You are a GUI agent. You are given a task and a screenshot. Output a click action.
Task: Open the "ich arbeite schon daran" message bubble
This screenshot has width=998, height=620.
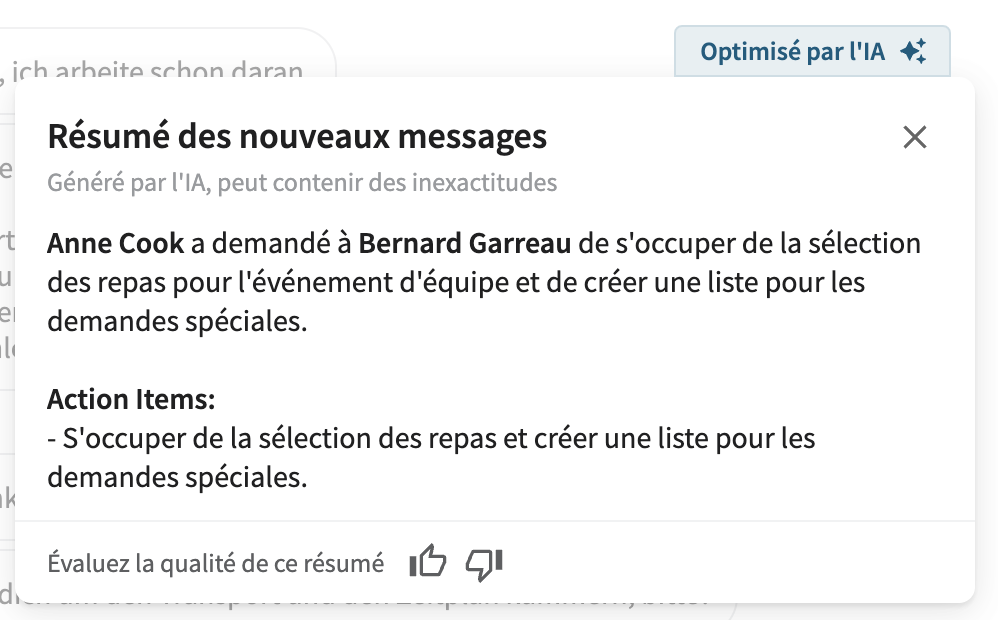tap(160, 72)
